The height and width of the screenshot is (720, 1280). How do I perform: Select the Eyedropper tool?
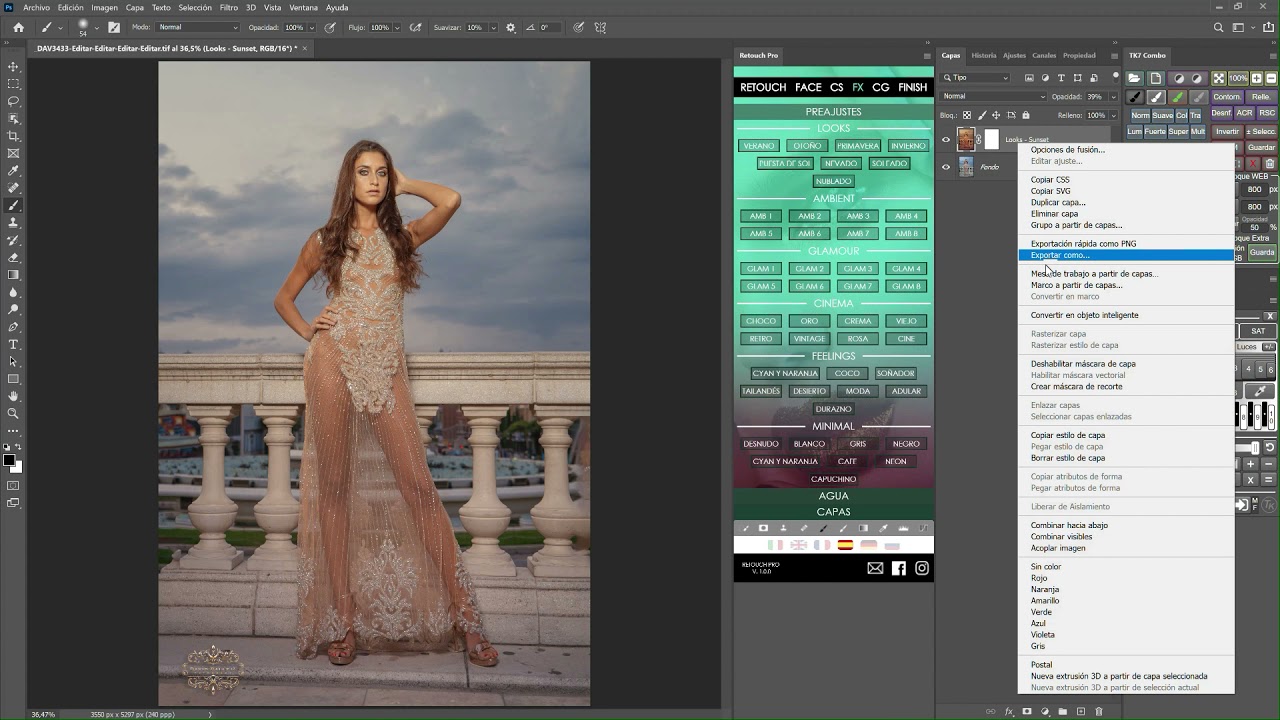pos(13,170)
